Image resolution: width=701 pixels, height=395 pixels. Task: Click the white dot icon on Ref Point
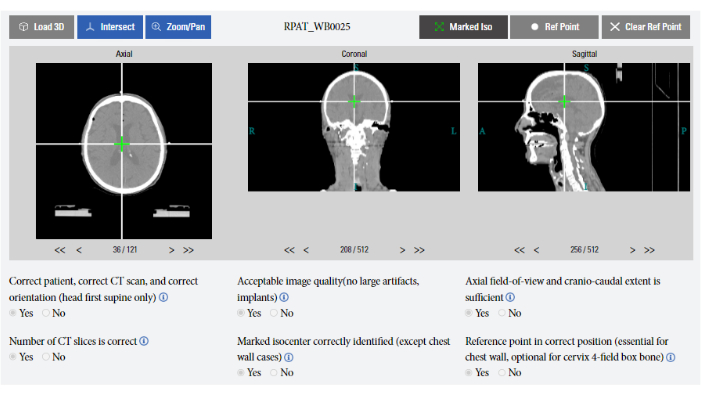(534, 27)
